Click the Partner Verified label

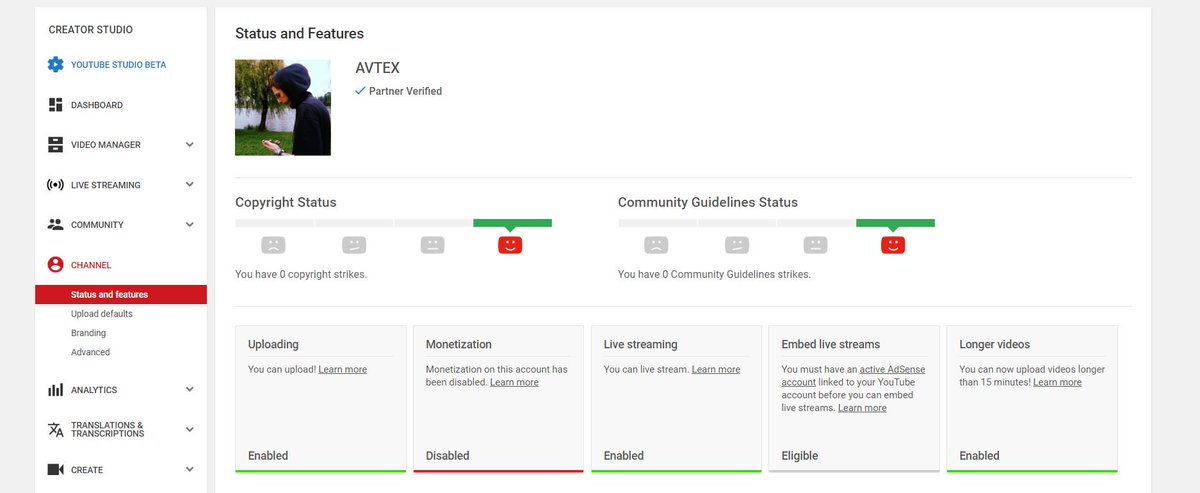tap(405, 91)
